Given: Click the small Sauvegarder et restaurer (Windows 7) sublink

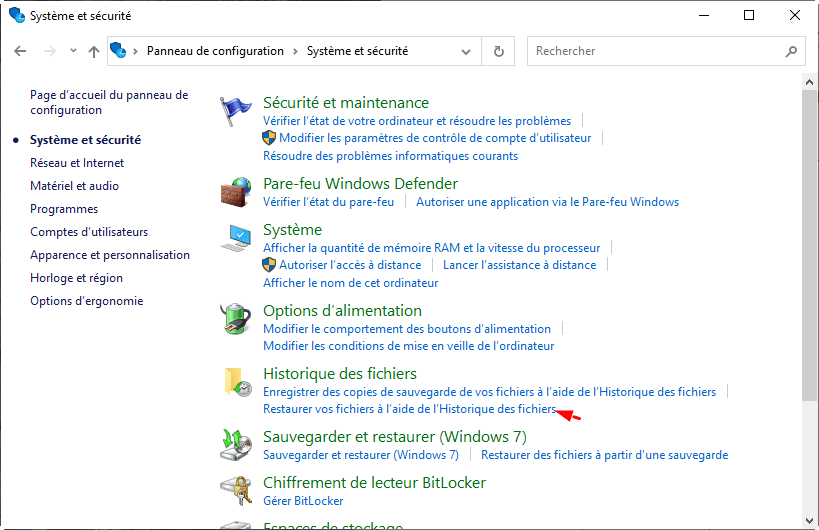Looking at the screenshot, I should (x=361, y=455).
